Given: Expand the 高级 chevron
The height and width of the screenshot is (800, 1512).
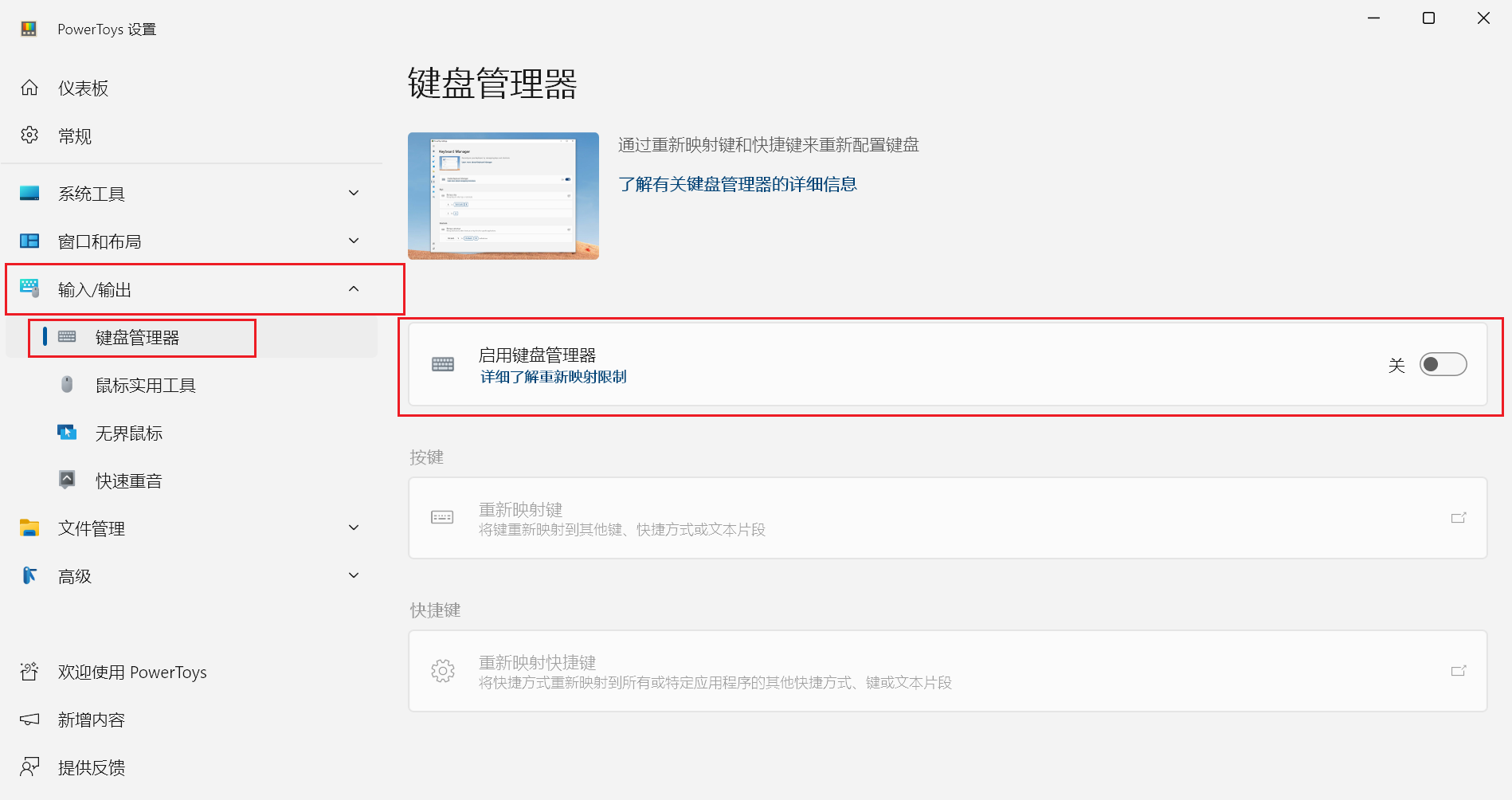Looking at the screenshot, I should tap(354, 575).
